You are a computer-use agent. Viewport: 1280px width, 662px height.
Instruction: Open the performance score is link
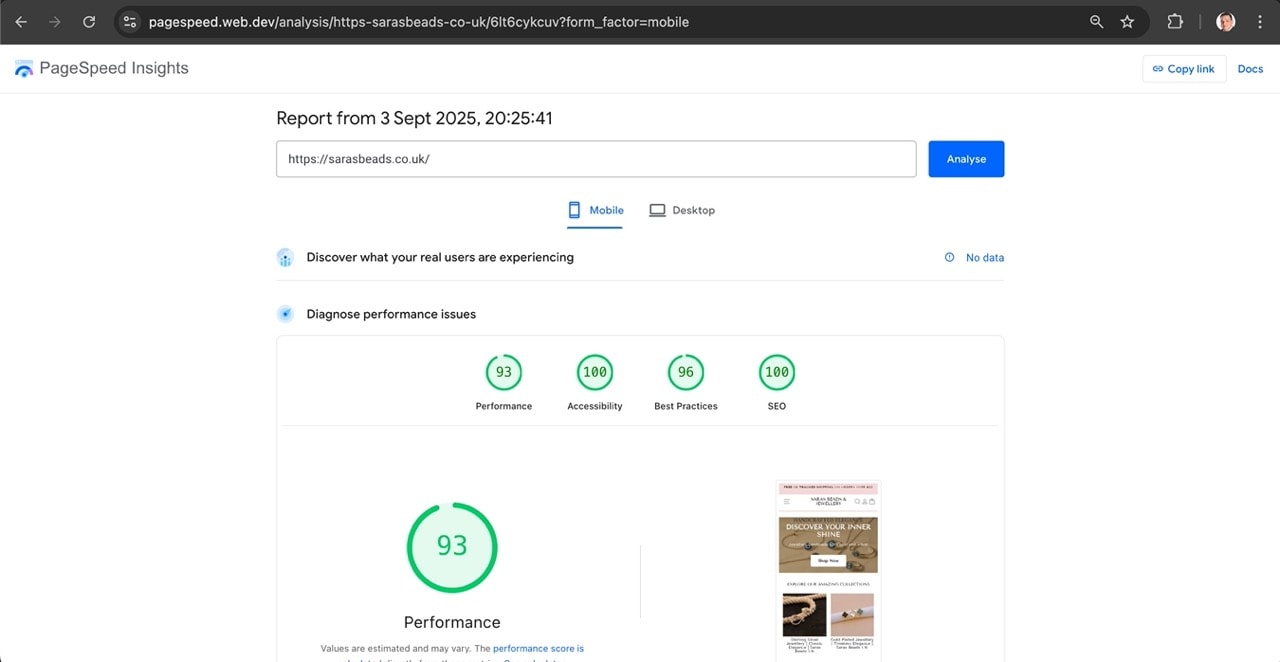pyautogui.click(x=538, y=648)
